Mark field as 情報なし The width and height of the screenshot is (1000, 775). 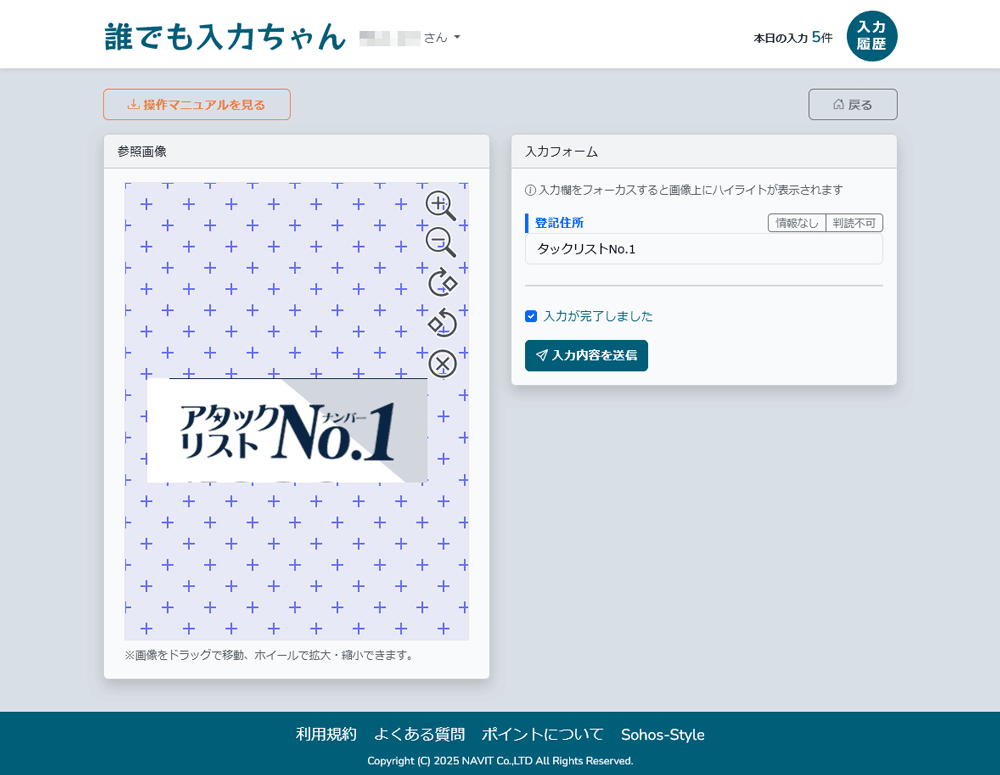796,223
